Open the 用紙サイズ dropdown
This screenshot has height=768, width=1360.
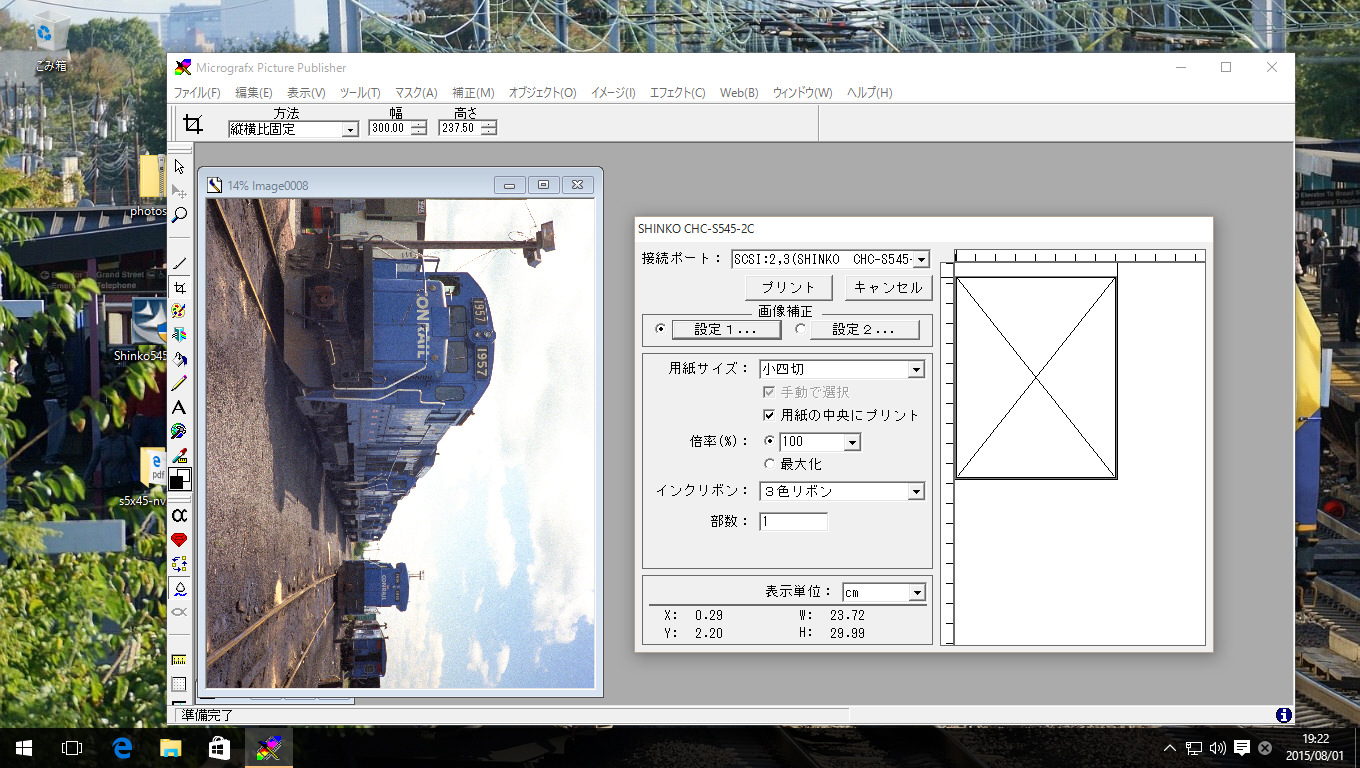point(915,370)
